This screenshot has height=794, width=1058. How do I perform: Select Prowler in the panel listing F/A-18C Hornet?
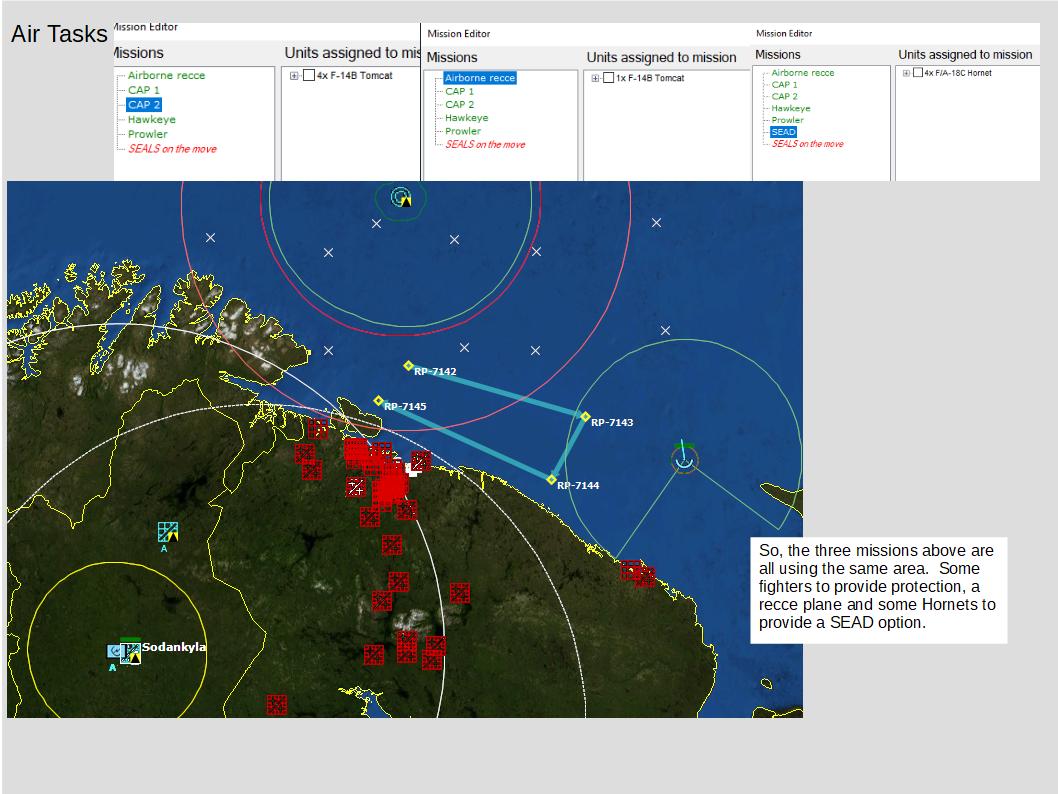787,120
